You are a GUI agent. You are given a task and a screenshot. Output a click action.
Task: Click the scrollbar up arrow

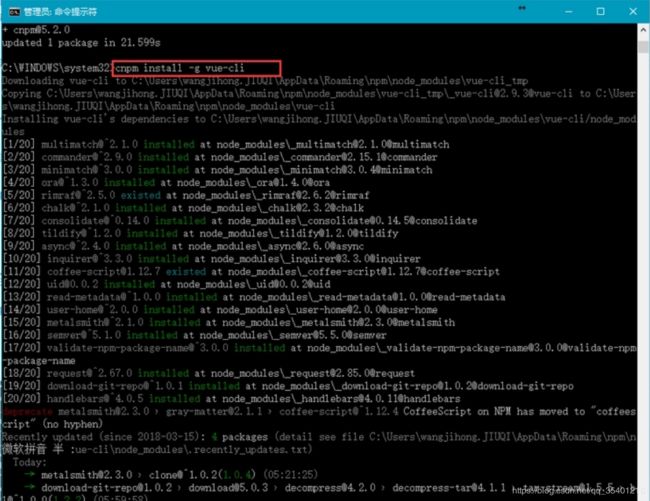[x=643, y=30]
